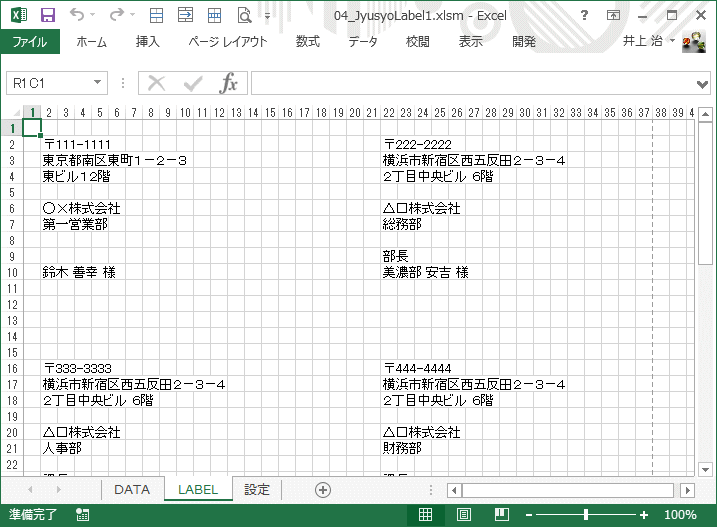Click the formula Cancel X icon
Viewport: 717px width, 527px height.
(156, 83)
